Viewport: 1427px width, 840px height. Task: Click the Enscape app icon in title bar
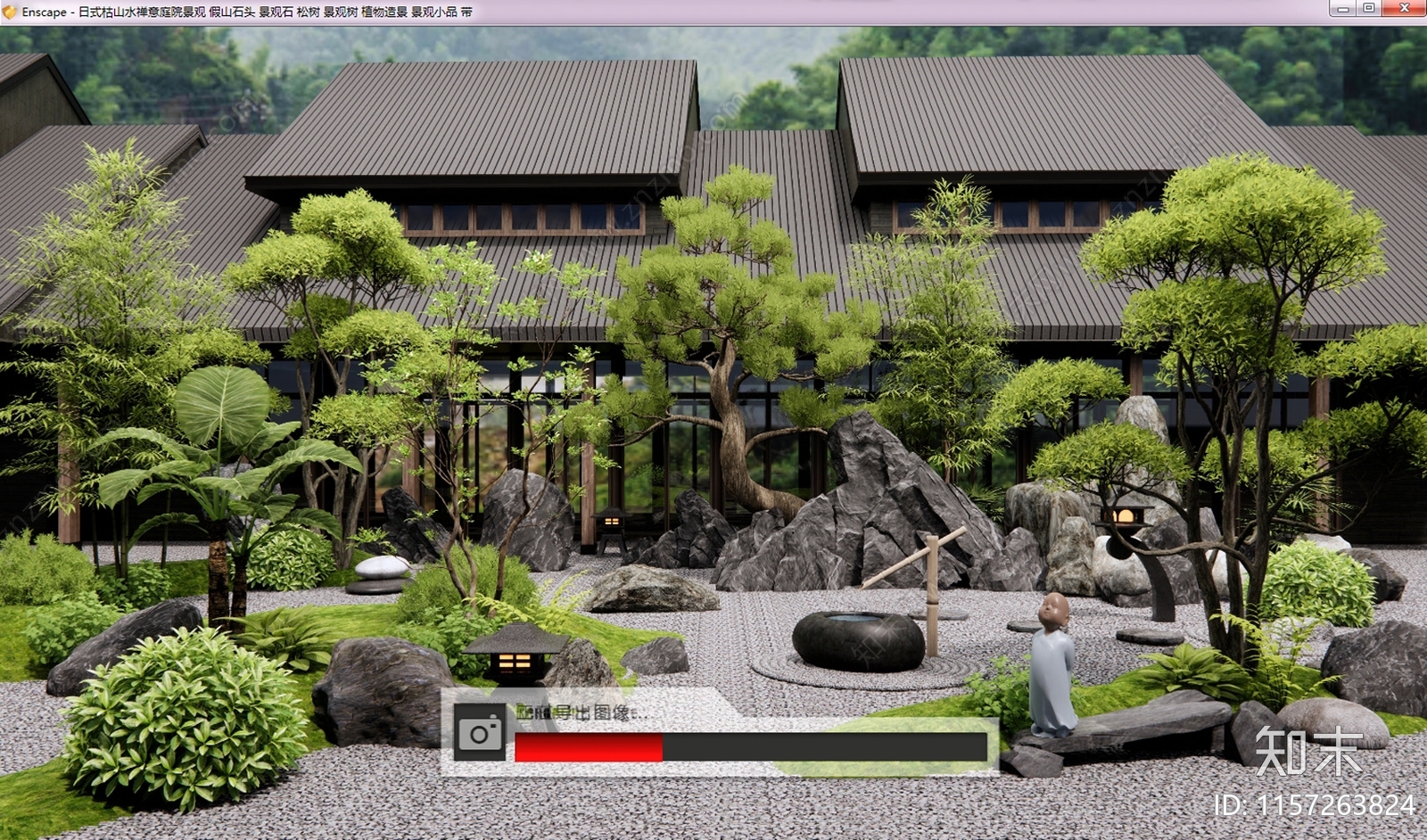click(x=10, y=12)
